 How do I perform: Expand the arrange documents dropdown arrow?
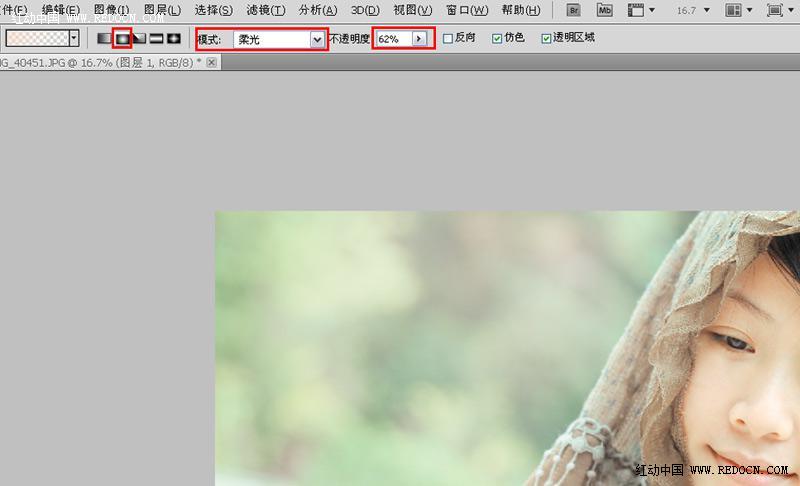pos(749,10)
